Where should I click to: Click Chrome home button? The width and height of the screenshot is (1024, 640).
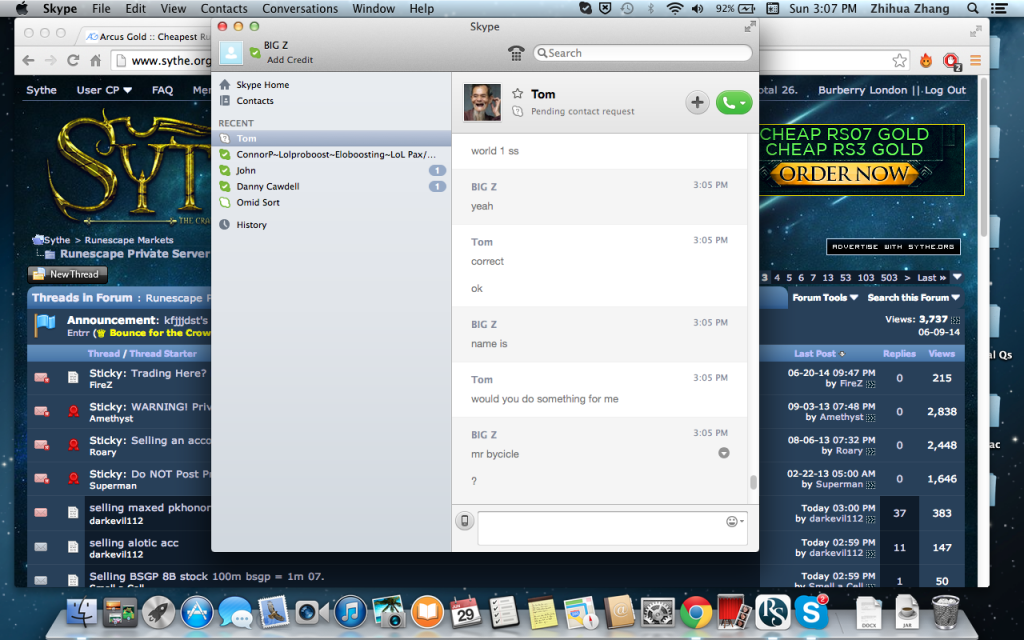95,61
